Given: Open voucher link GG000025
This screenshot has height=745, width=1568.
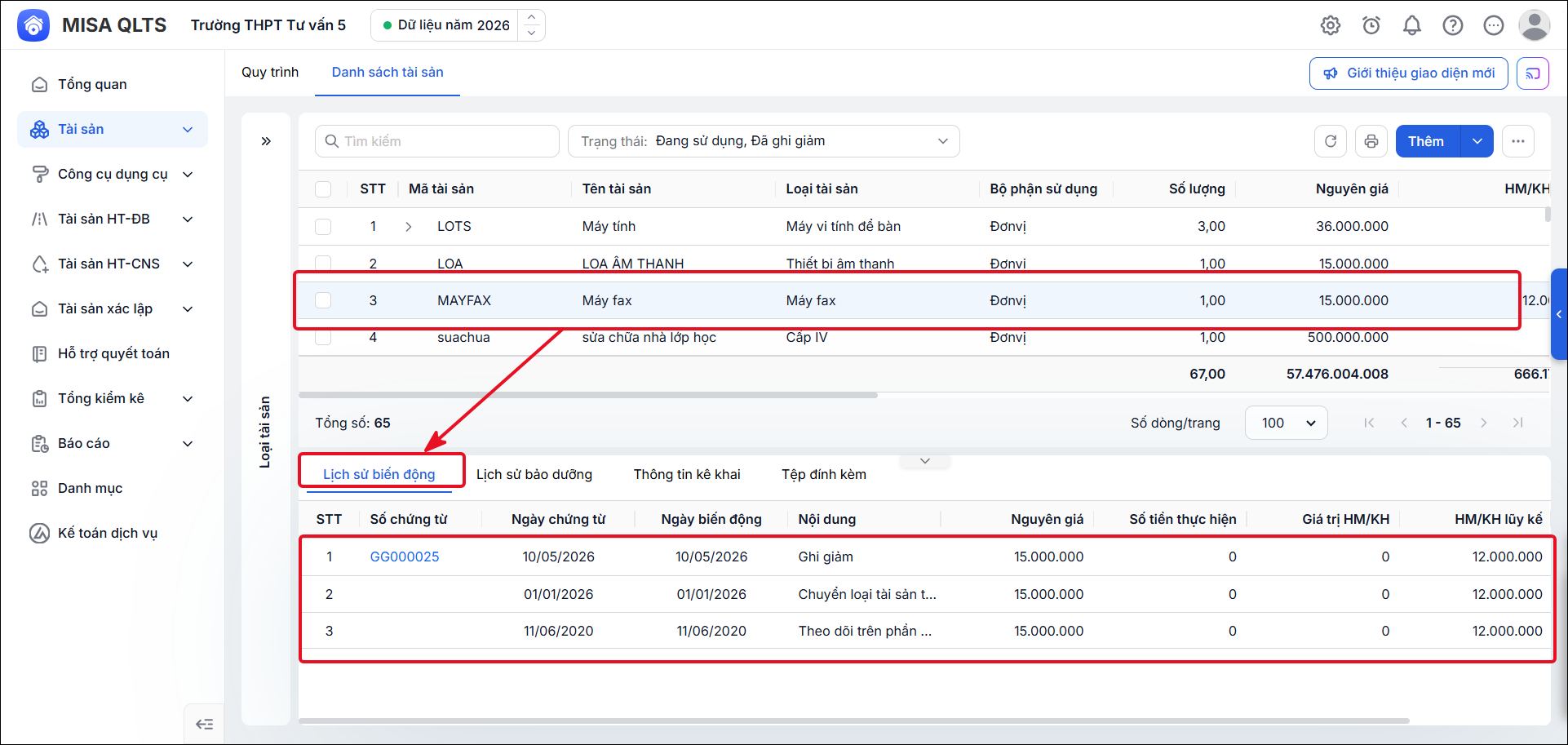Looking at the screenshot, I should tap(405, 557).
